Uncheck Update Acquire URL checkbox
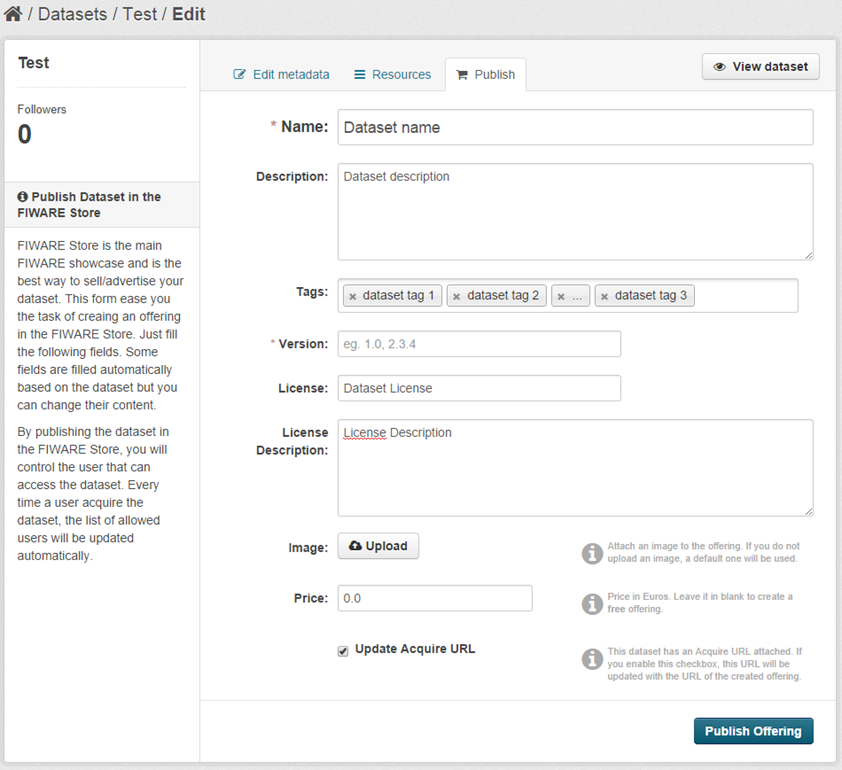Image resolution: width=842 pixels, height=770 pixels. click(343, 651)
